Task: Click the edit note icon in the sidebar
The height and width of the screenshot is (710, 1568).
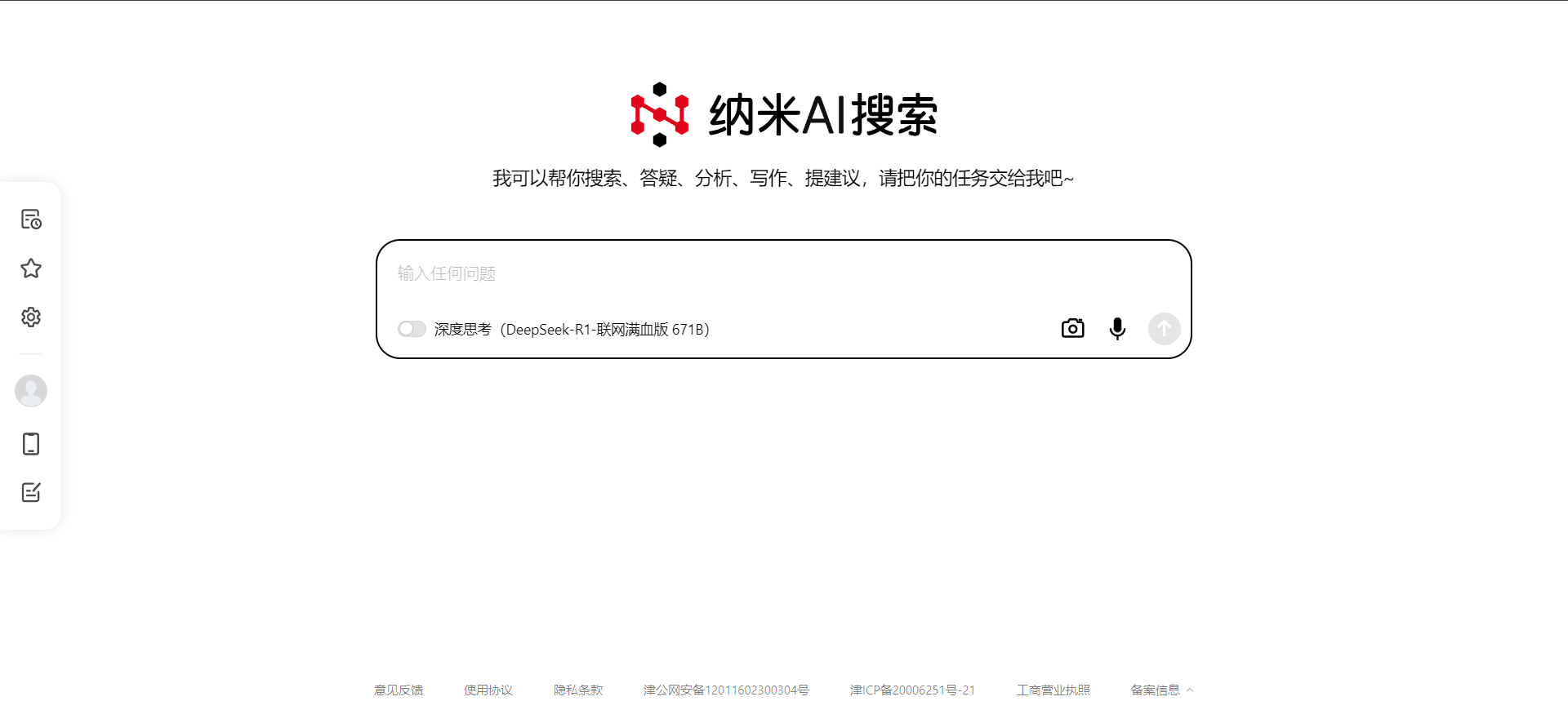Action: coord(31,492)
